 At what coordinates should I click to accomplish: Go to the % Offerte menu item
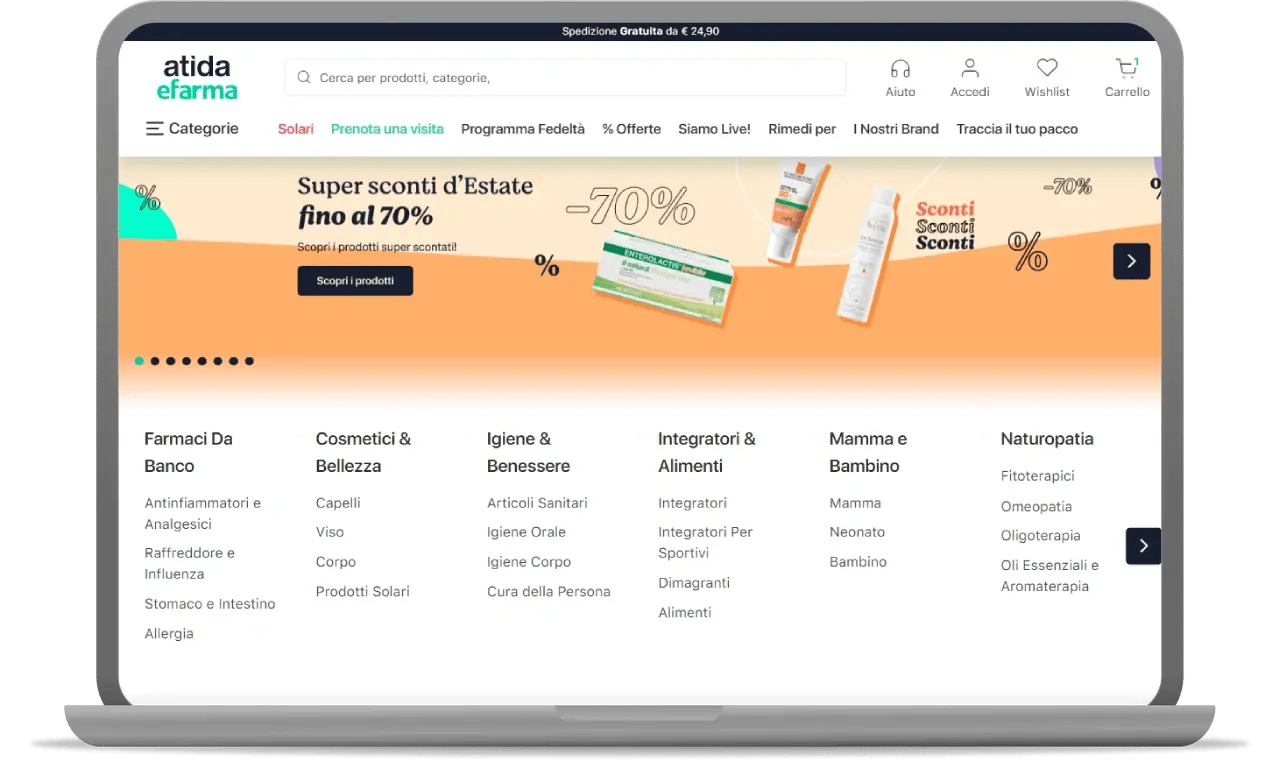click(x=631, y=129)
